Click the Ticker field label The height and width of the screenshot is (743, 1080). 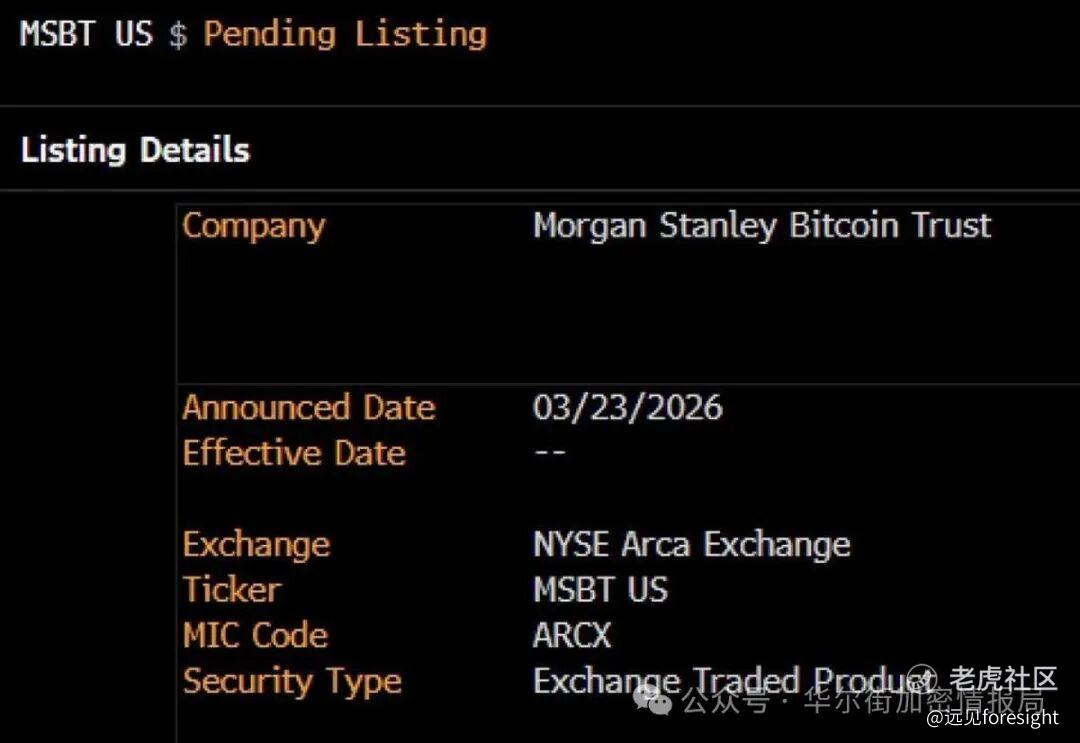pos(231,590)
